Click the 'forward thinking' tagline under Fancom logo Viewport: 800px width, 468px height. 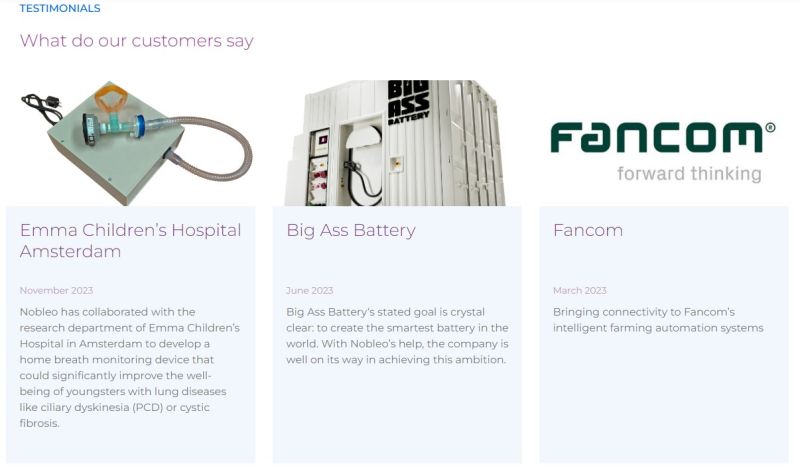689,173
